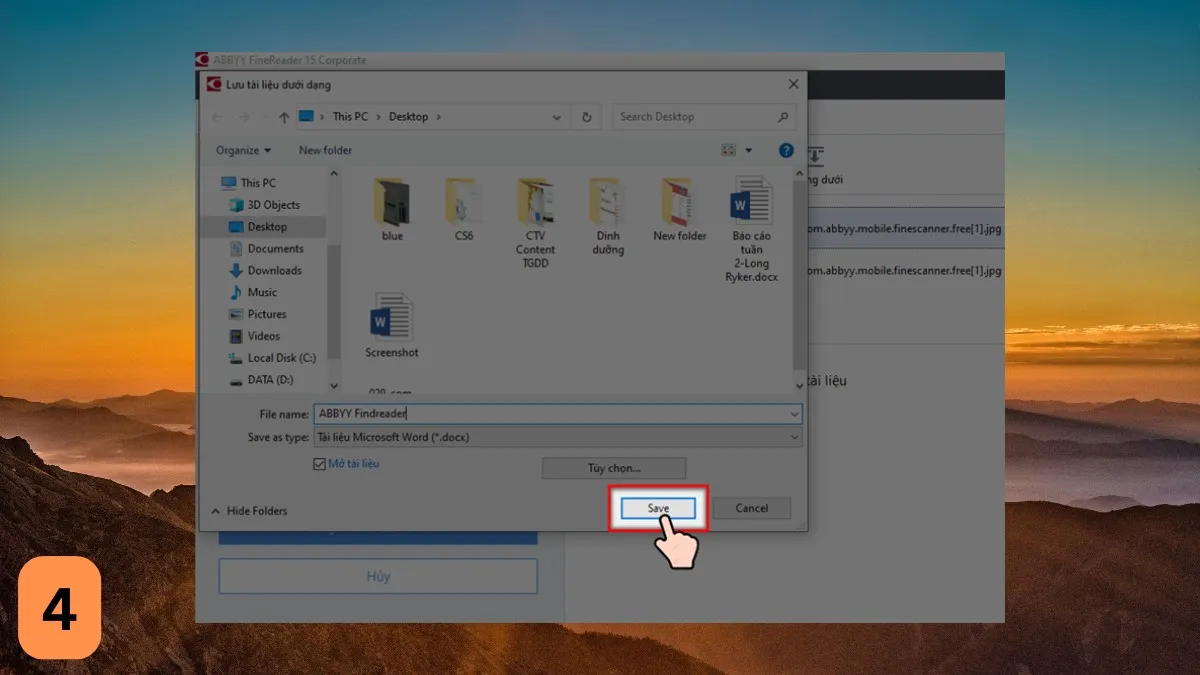Open the Save as type dropdown
The image size is (1200, 675).
(x=794, y=437)
